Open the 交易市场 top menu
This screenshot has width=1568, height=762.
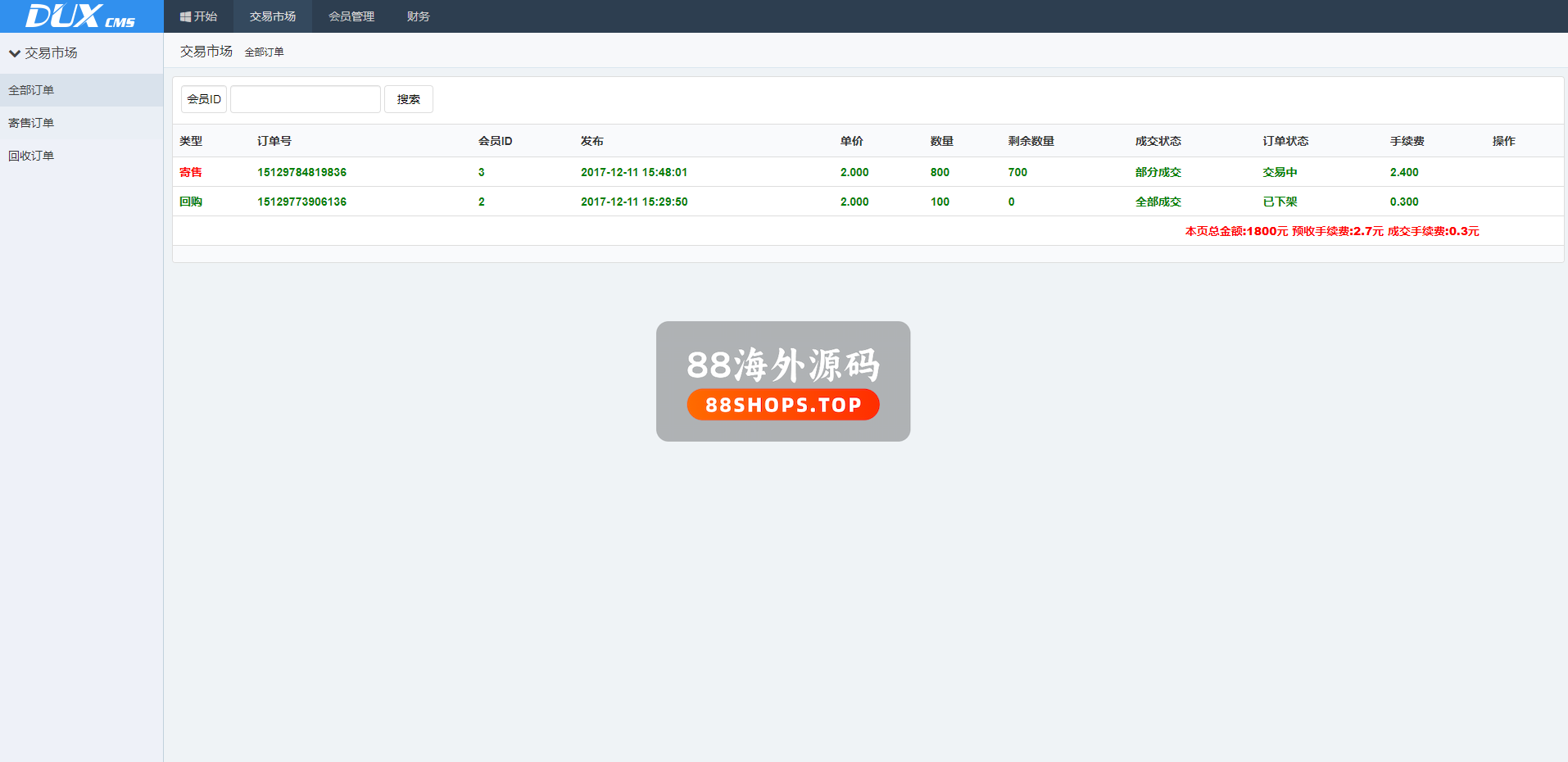click(272, 16)
